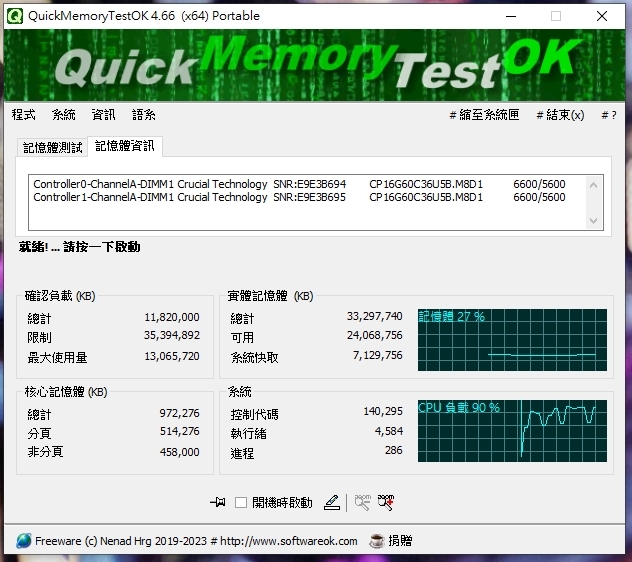Click the 就緒! ... 請按一下啟動 status text
The width and height of the screenshot is (632, 562).
[79, 247]
